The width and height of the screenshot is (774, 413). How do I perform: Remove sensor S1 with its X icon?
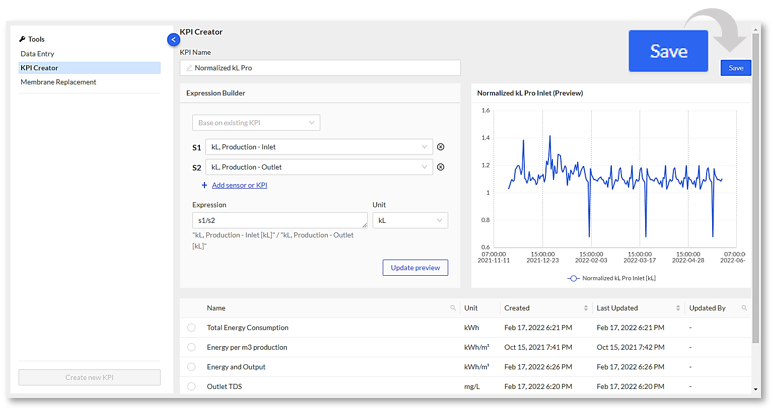pos(441,147)
